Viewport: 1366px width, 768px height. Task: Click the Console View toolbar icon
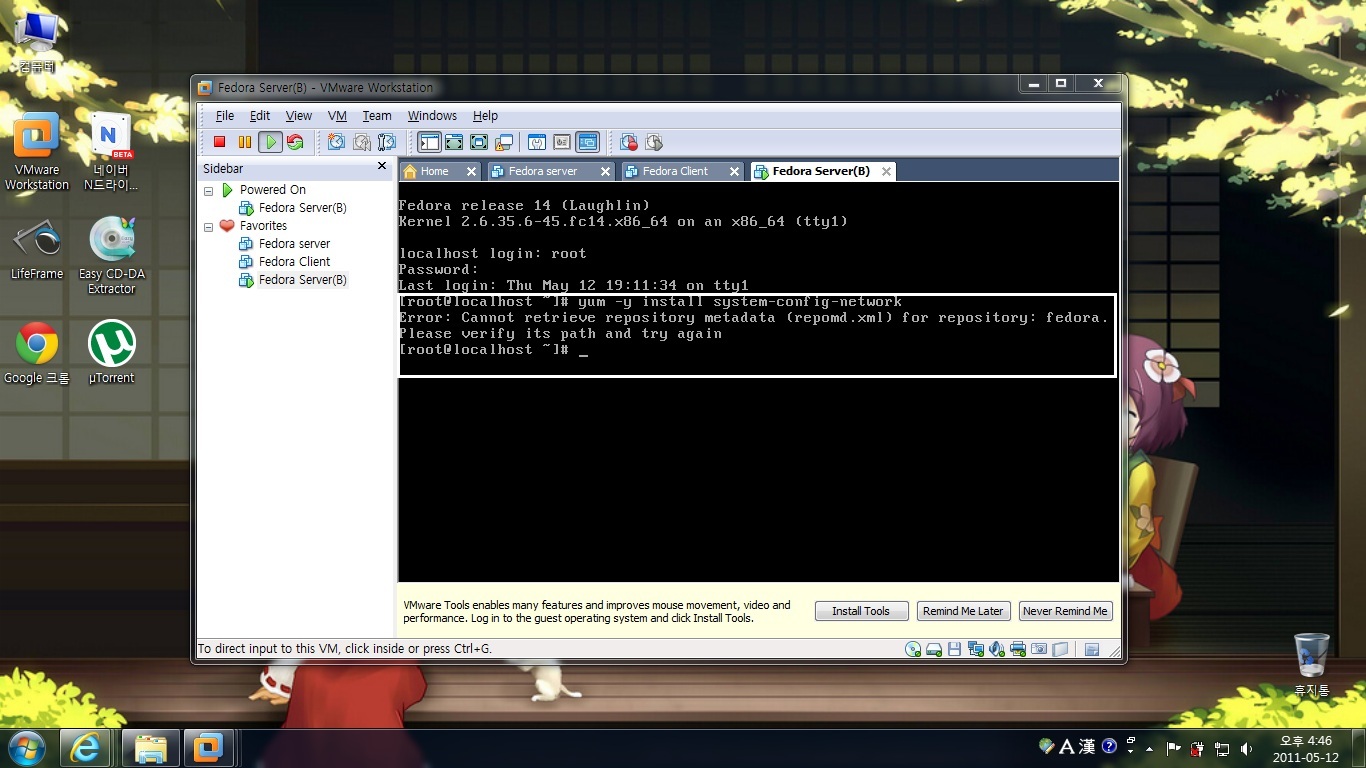point(587,142)
